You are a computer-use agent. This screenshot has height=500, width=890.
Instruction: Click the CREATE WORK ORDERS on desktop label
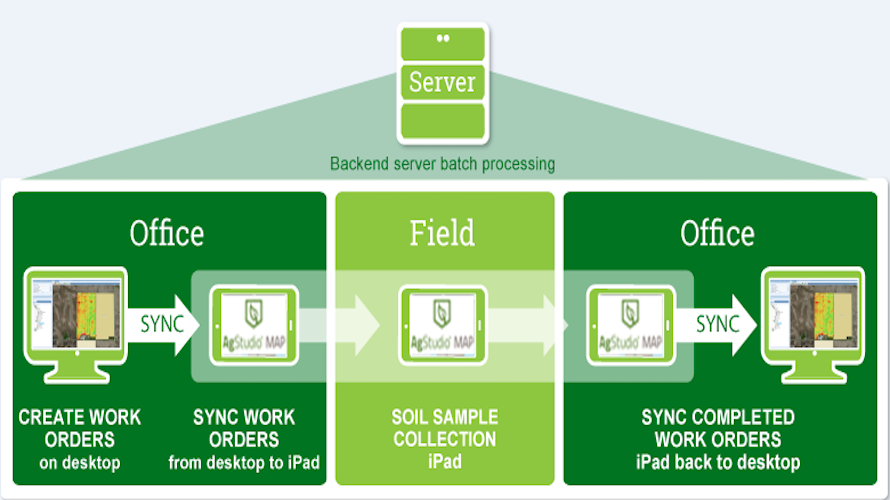click(79, 440)
